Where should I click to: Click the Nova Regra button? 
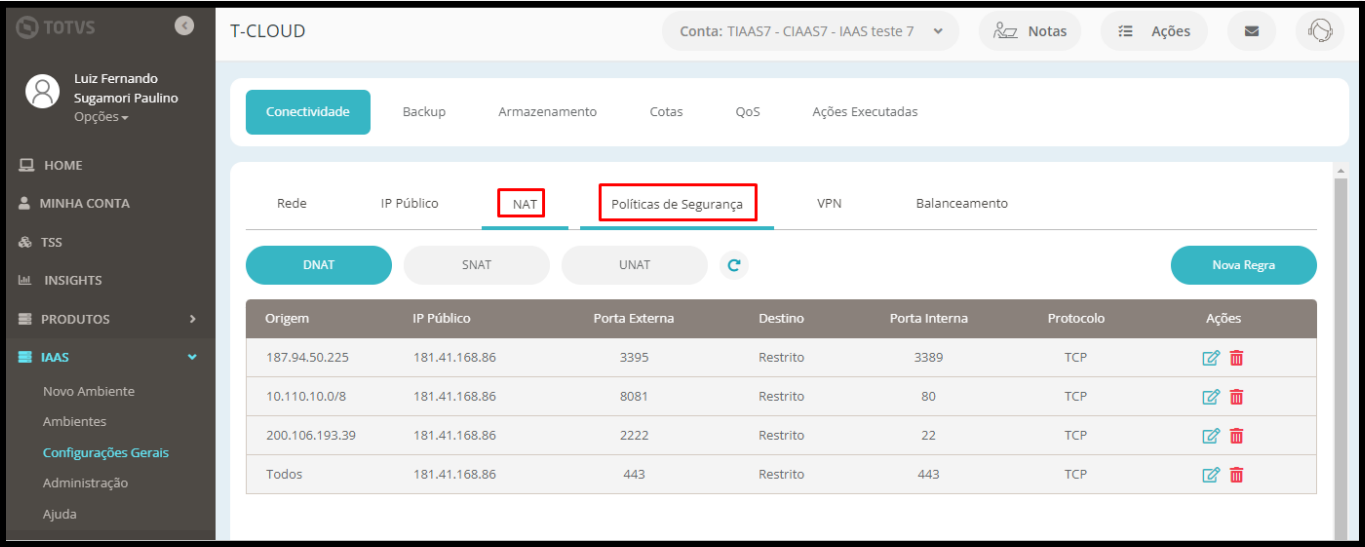(1243, 265)
